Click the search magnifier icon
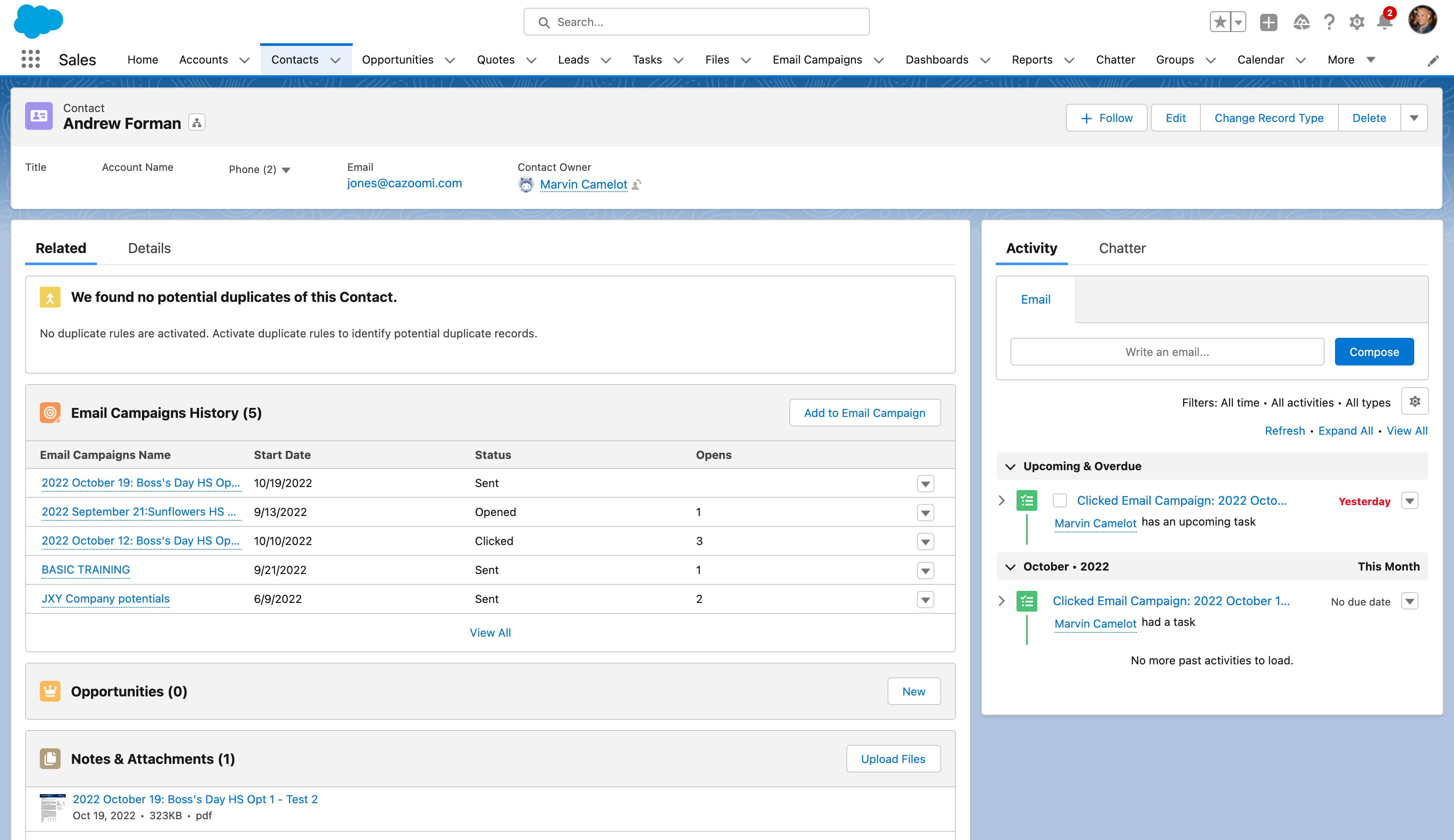Viewport: 1454px width, 840px height. pyautogui.click(x=544, y=22)
